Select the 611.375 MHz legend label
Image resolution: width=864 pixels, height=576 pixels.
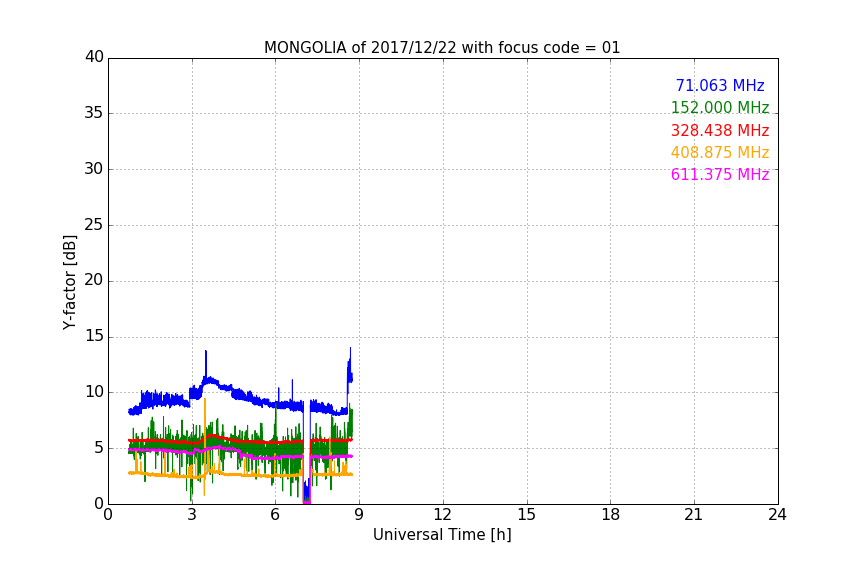click(x=720, y=175)
